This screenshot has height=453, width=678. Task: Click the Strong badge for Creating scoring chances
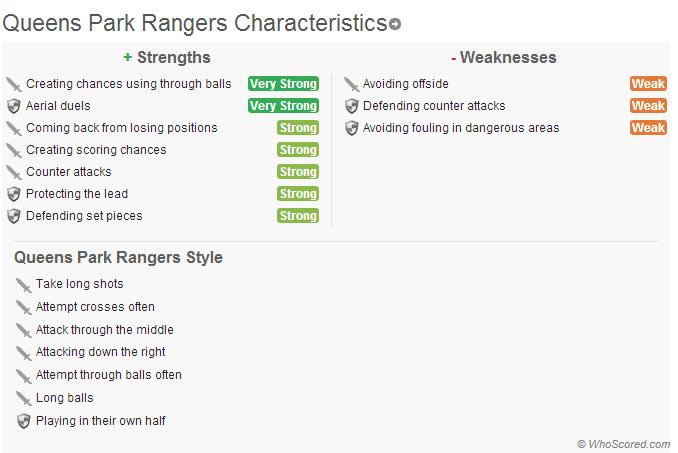pos(298,150)
